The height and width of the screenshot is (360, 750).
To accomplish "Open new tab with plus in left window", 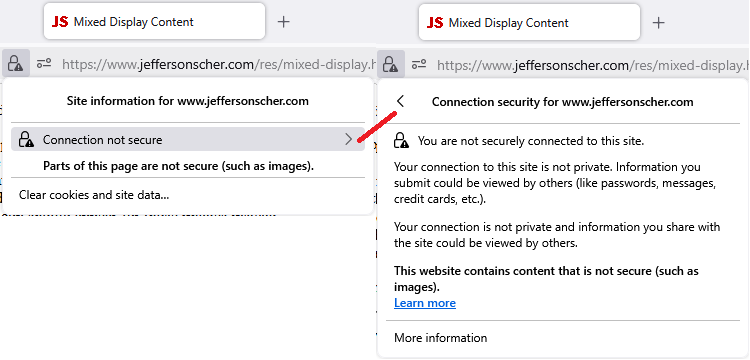I will coord(284,22).
